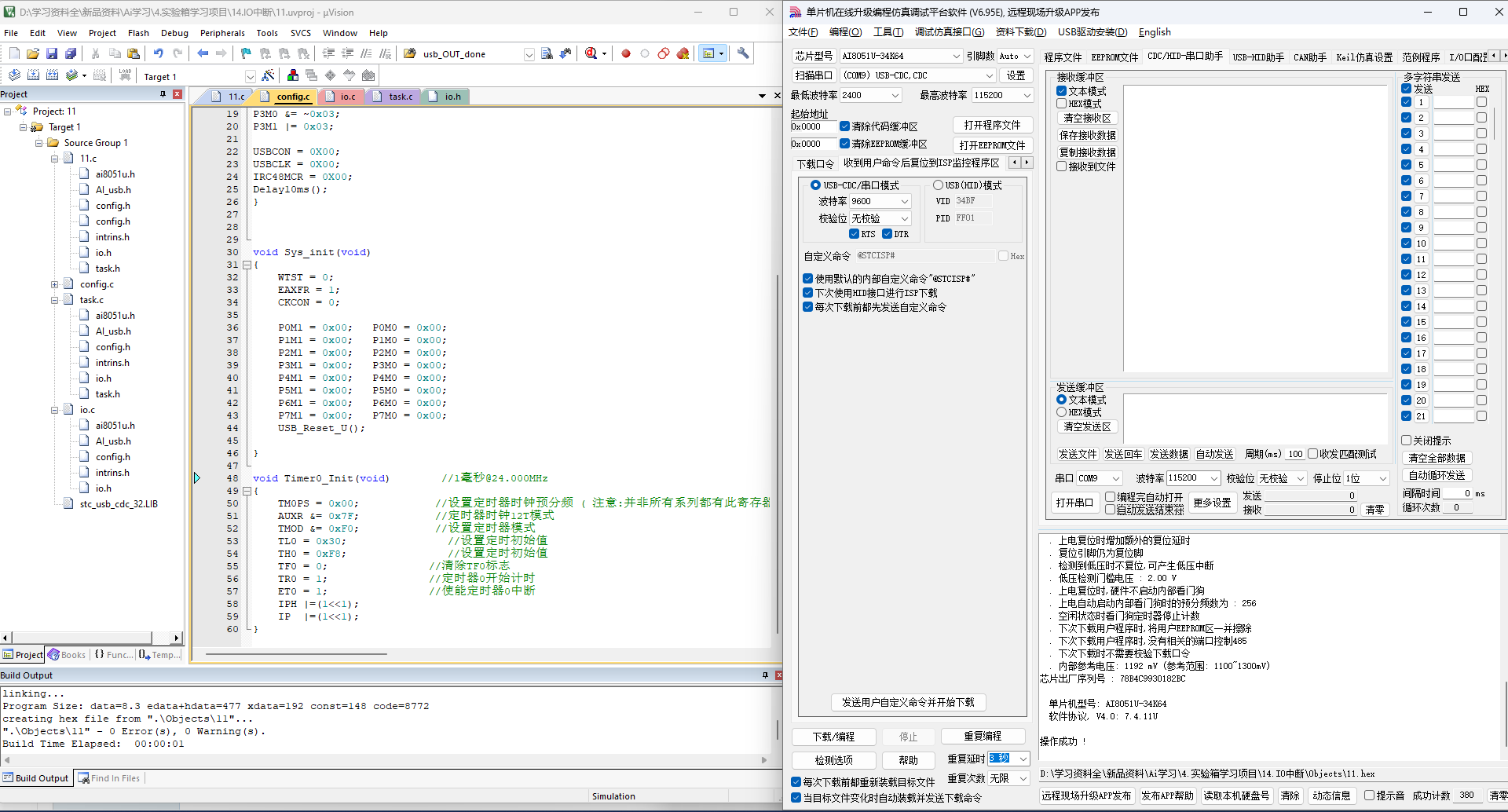Image resolution: width=1508 pixels, height=812 pixels.
Task: Click the 打开程序文件 button
Action: [992, 126]
